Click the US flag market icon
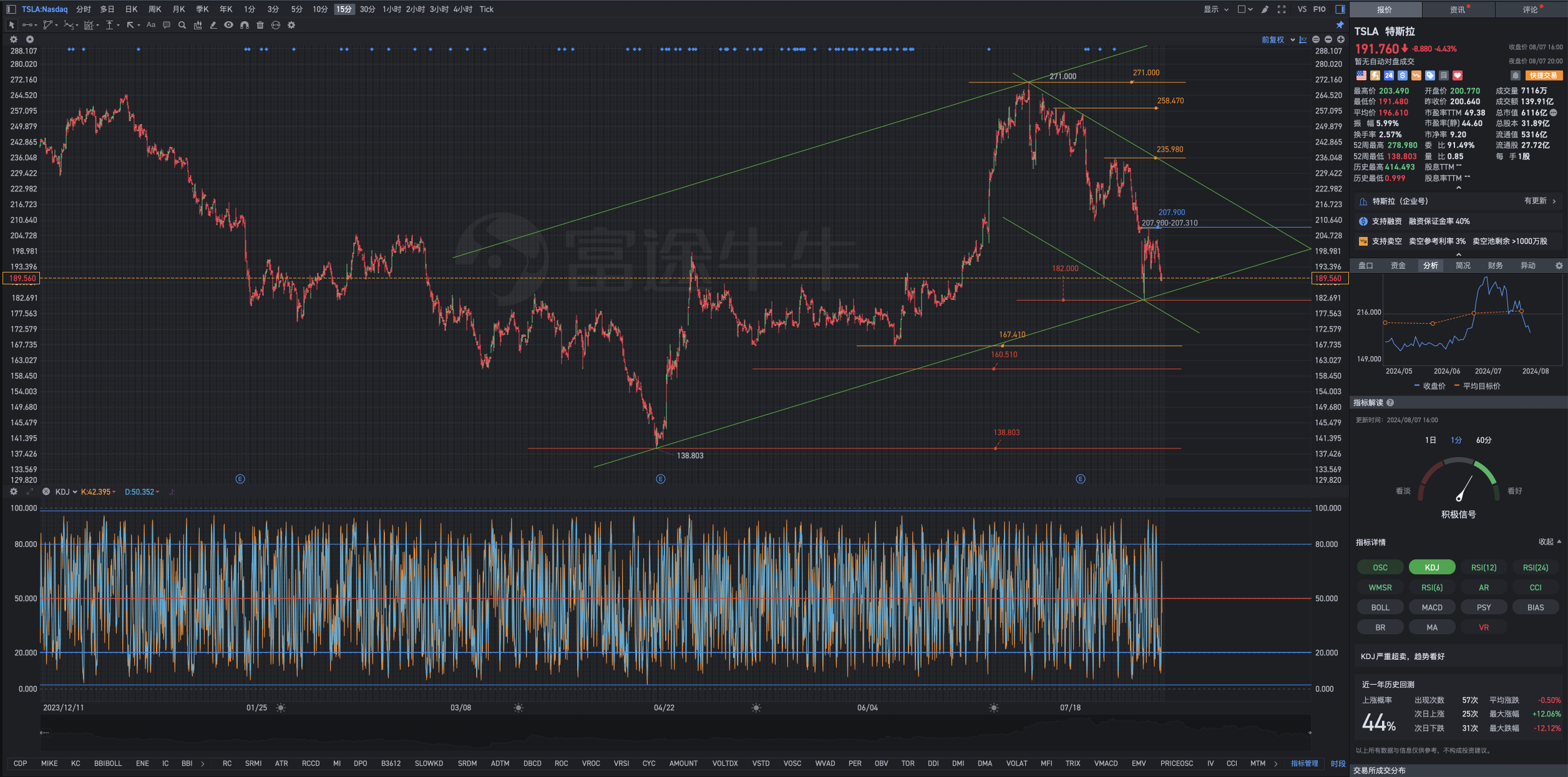Image resolution: width=1568 pixels, height=777 pixels. [1361, 75]
